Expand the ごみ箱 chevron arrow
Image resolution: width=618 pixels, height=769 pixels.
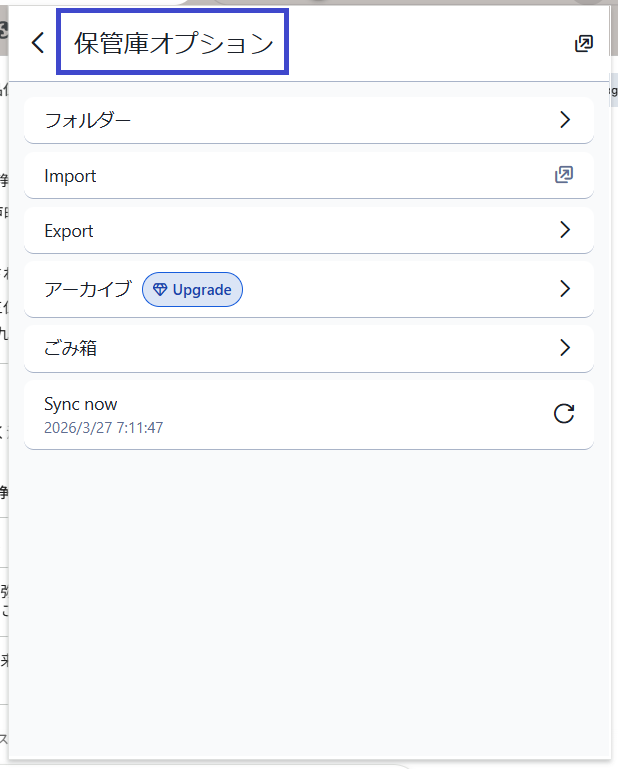click(565, 348)
